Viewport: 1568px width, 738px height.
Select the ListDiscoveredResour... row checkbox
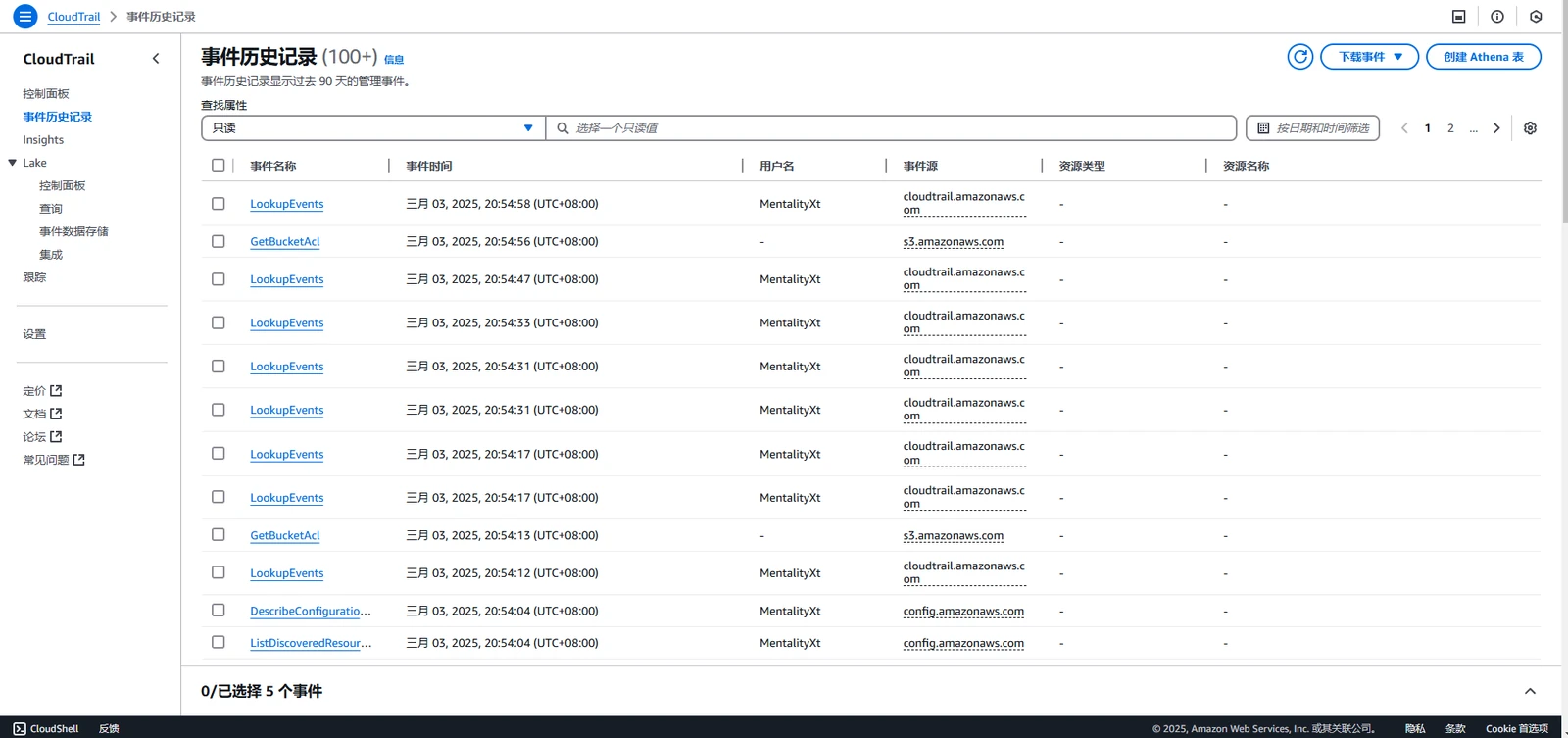point(218,642)
